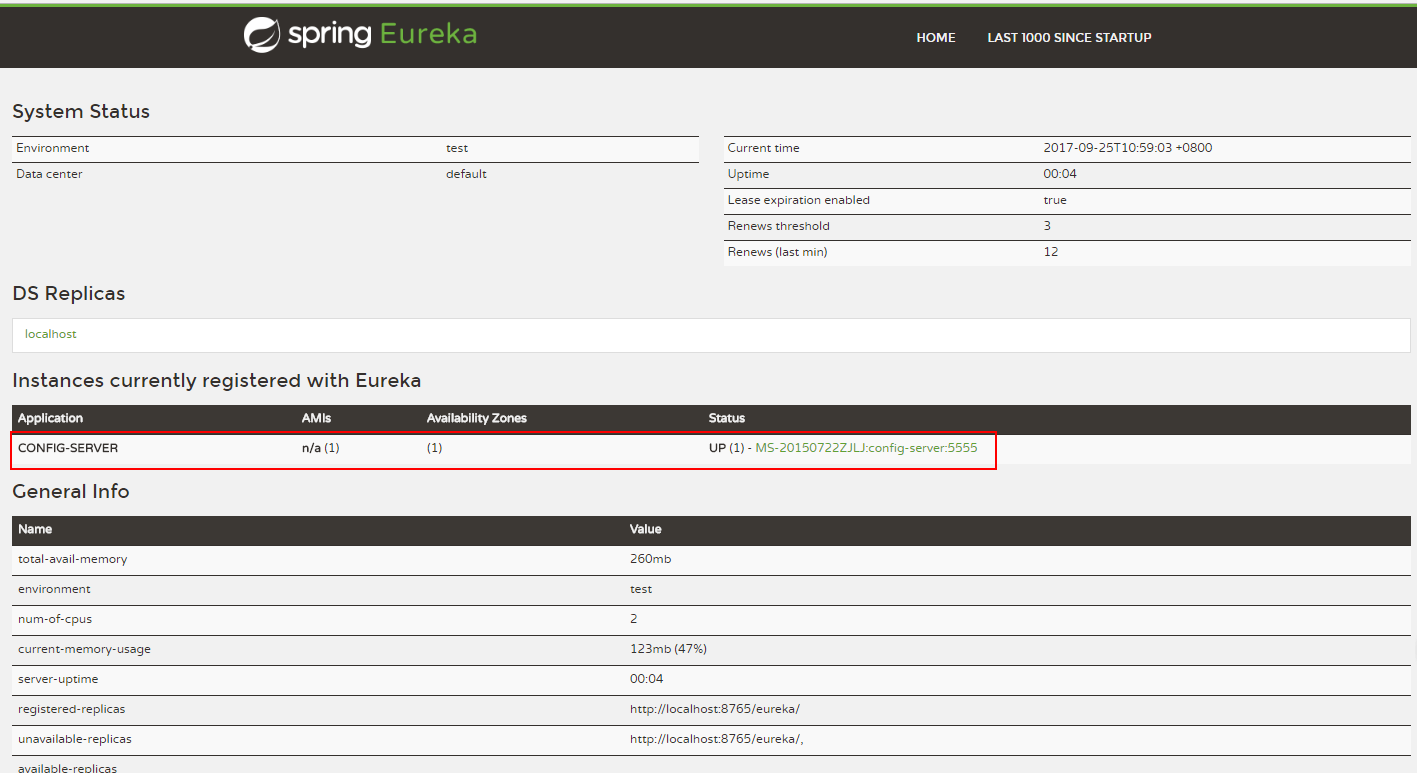Image resolution: width=1417 pixels, height=773 pixels.
Task: Click the Lease expiration value true
Action: 1055,200
